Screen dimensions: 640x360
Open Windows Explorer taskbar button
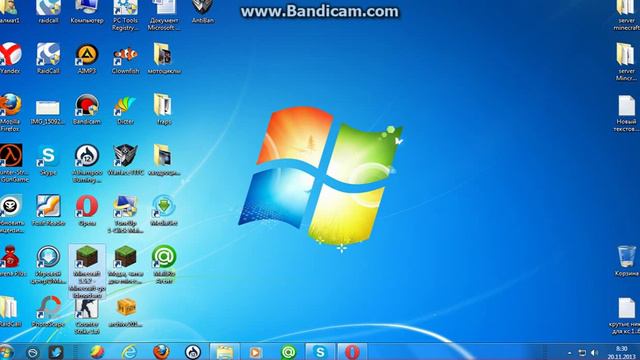(224, 352)
